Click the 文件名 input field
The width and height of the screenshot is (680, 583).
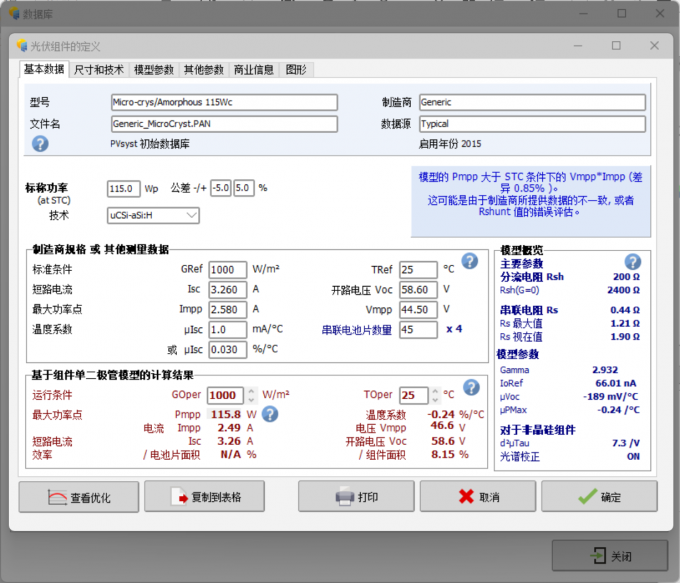[224, 124]
